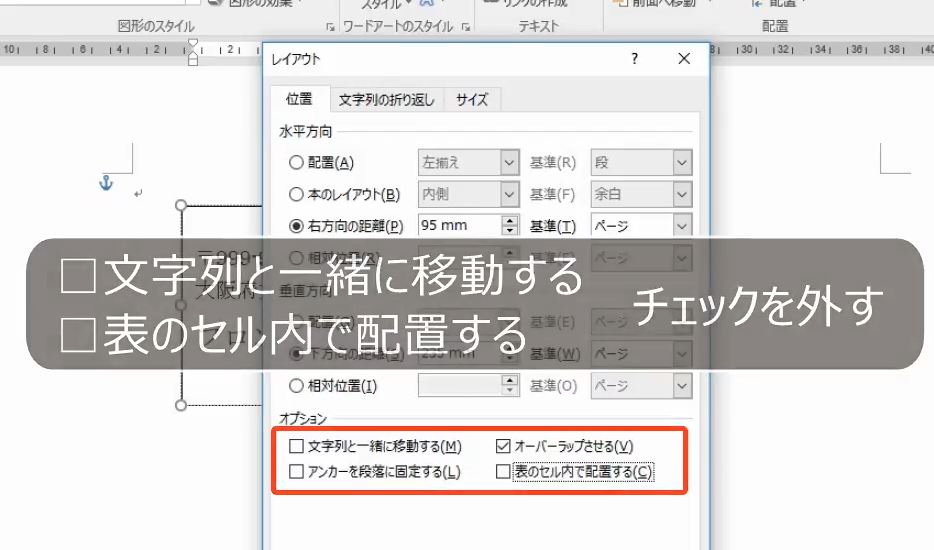
Task: Click the top-left handle of the text box
Action: tap(181, 206)
